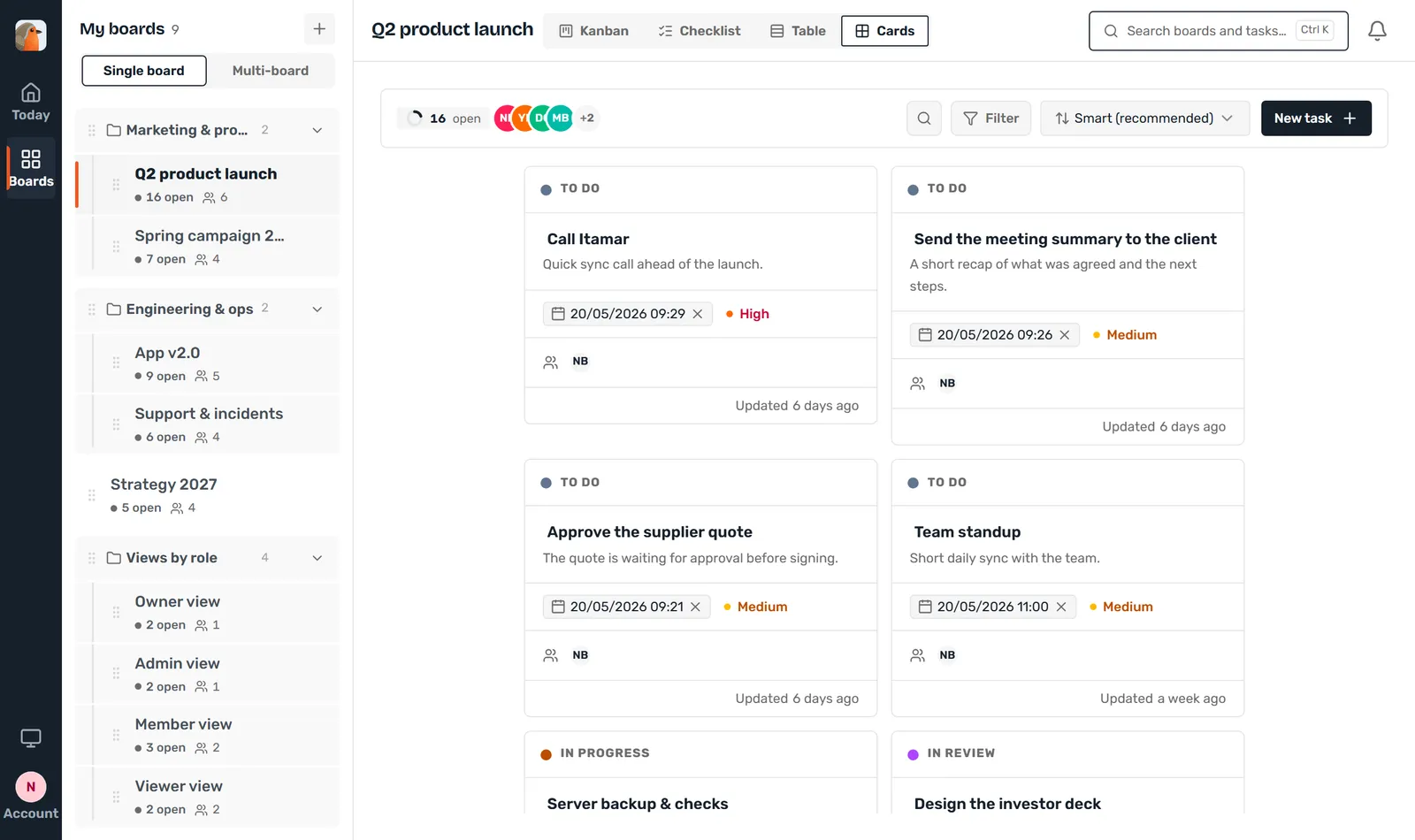Open the Today view in the sidebar
The image size is (1415, 840).
[x=31, y=103]
